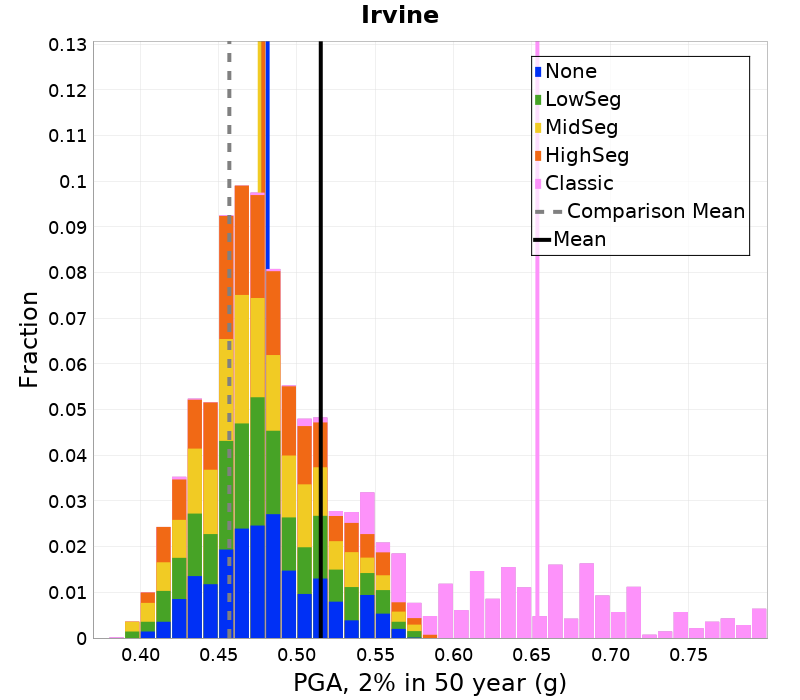Screen dimensions: 800x700
Task: Click the y-axis tick label 0.06
Action: 67,364
